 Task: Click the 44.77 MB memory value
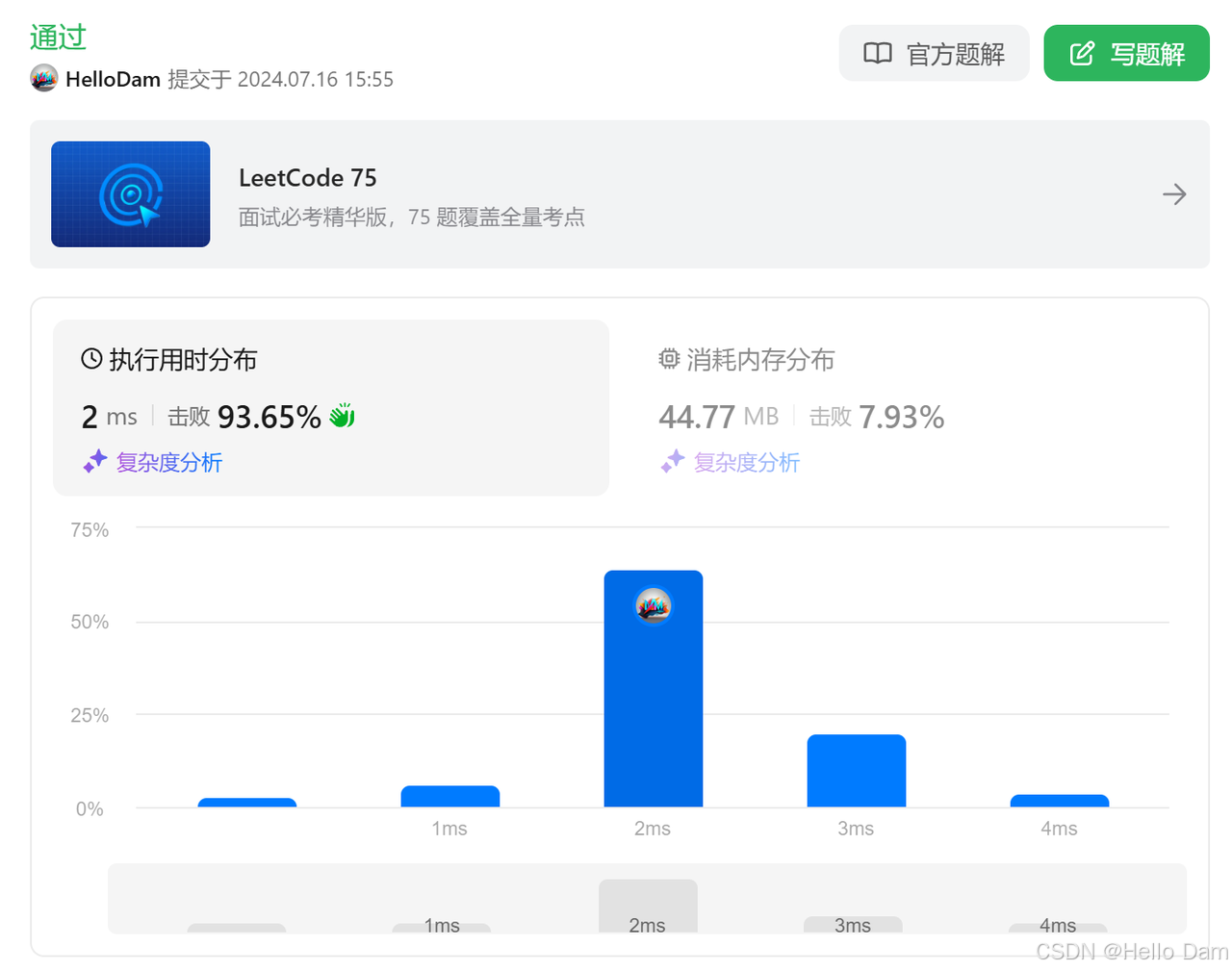point(719,417)
